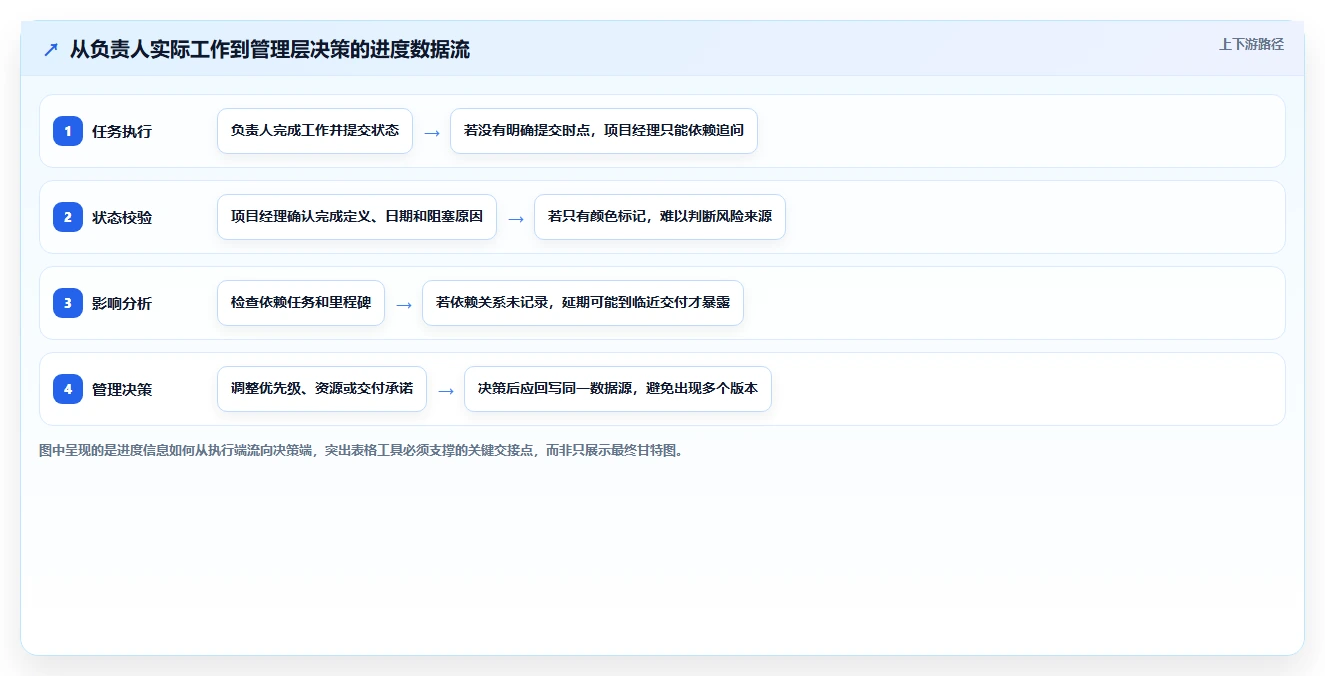Select the step 2 number badge
This screenshot has height=676, width=1325.
(68, 217)
